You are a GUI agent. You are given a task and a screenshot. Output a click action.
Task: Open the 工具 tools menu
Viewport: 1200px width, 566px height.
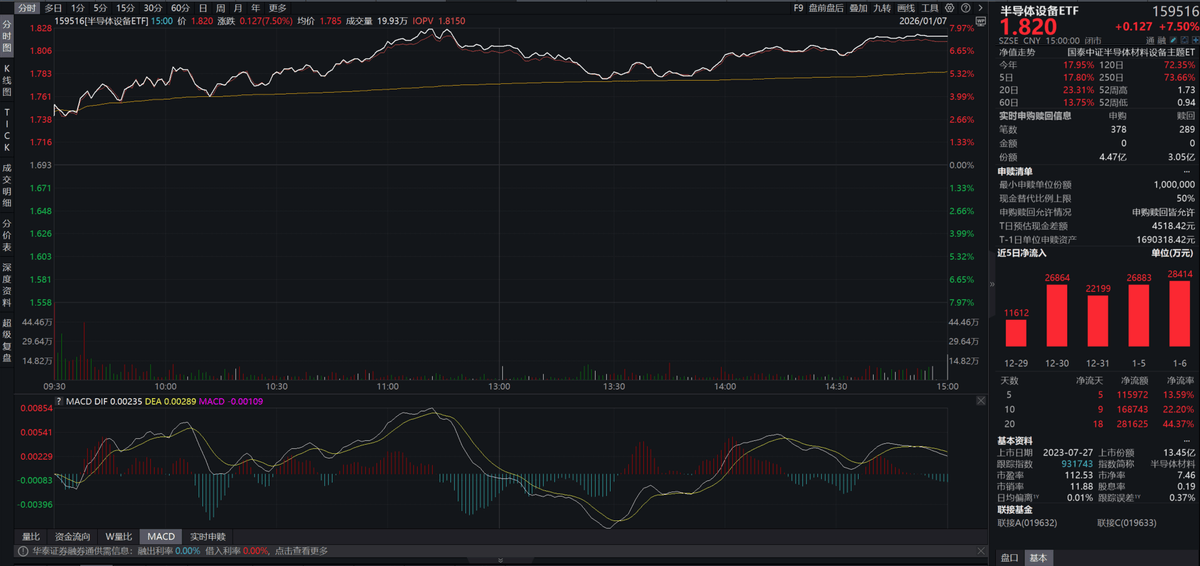click(x=929, y=7)
